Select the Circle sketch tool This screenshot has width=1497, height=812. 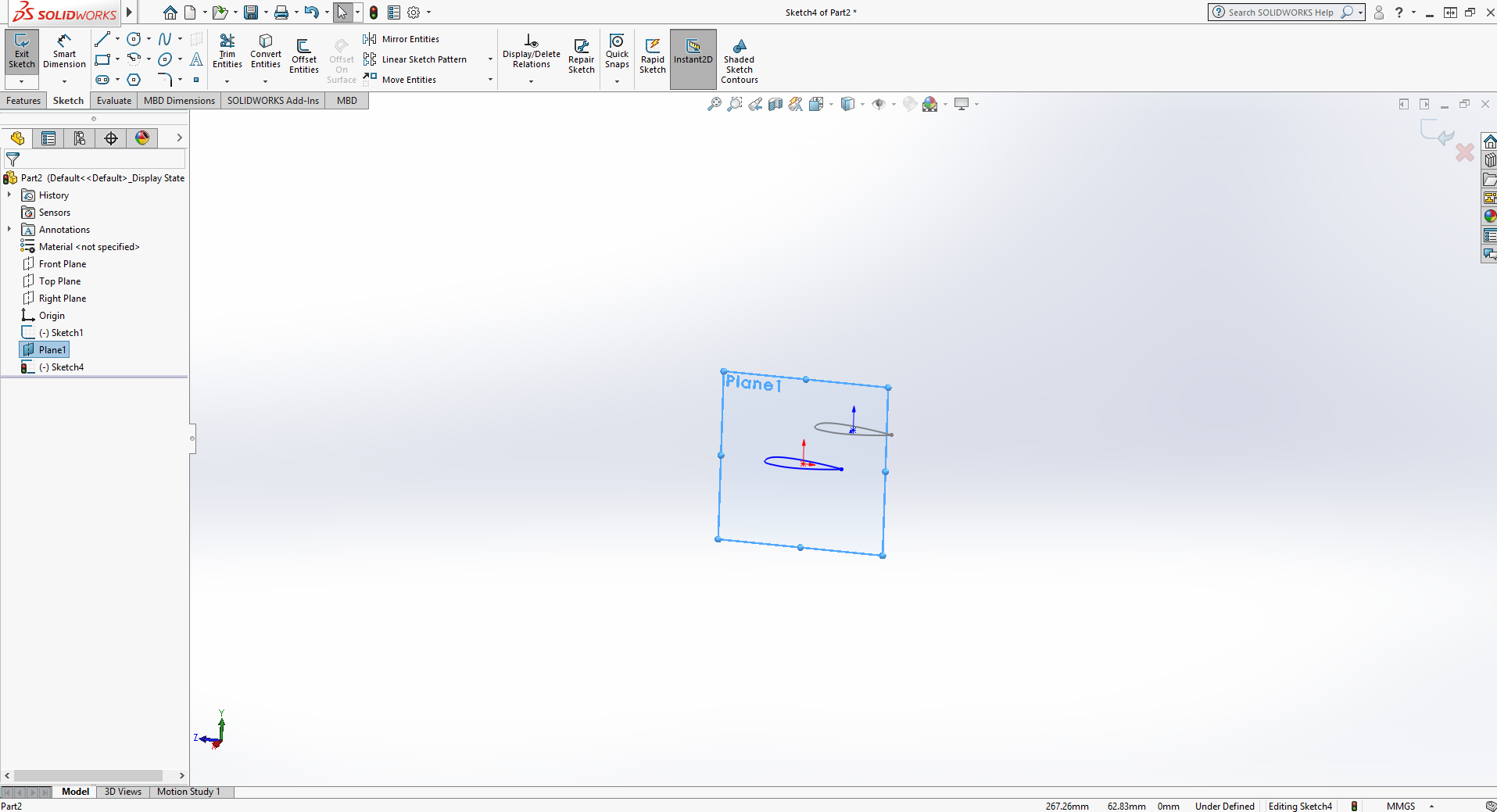point(134,39)
